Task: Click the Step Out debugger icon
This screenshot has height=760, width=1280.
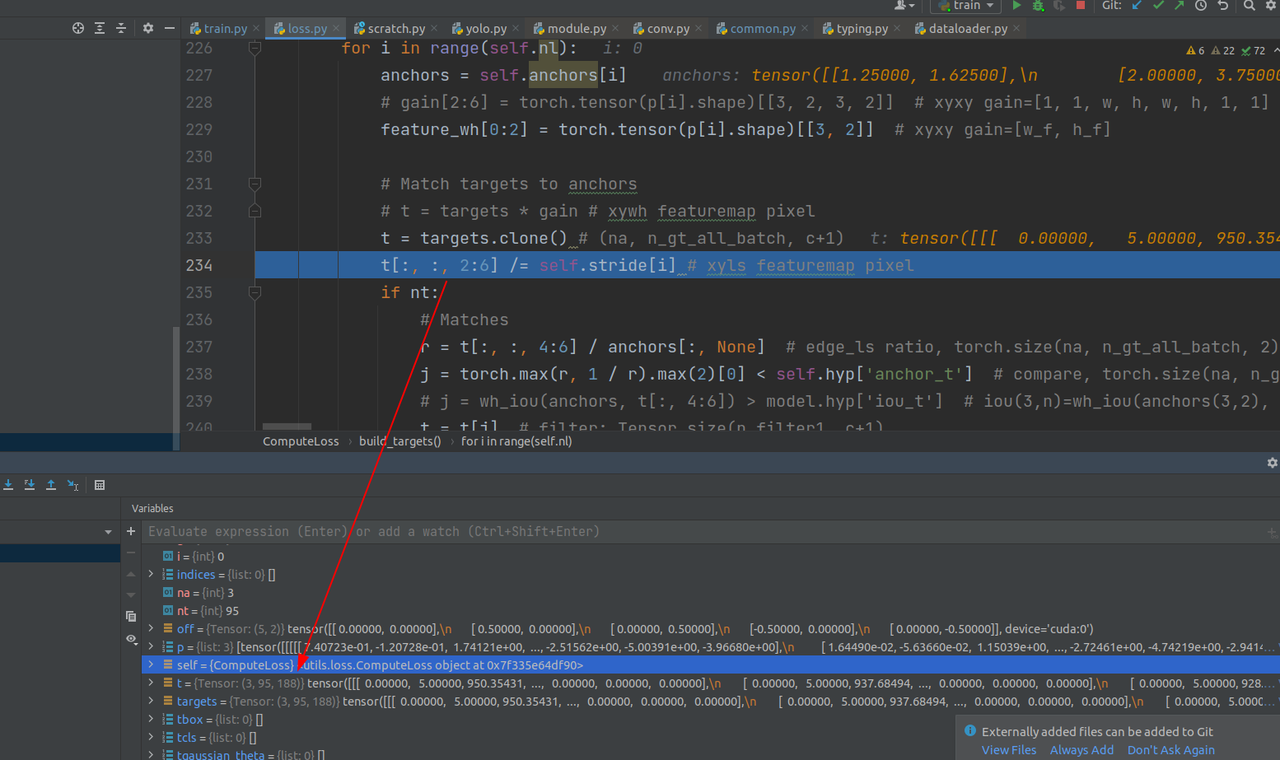Action: [51, 485]
